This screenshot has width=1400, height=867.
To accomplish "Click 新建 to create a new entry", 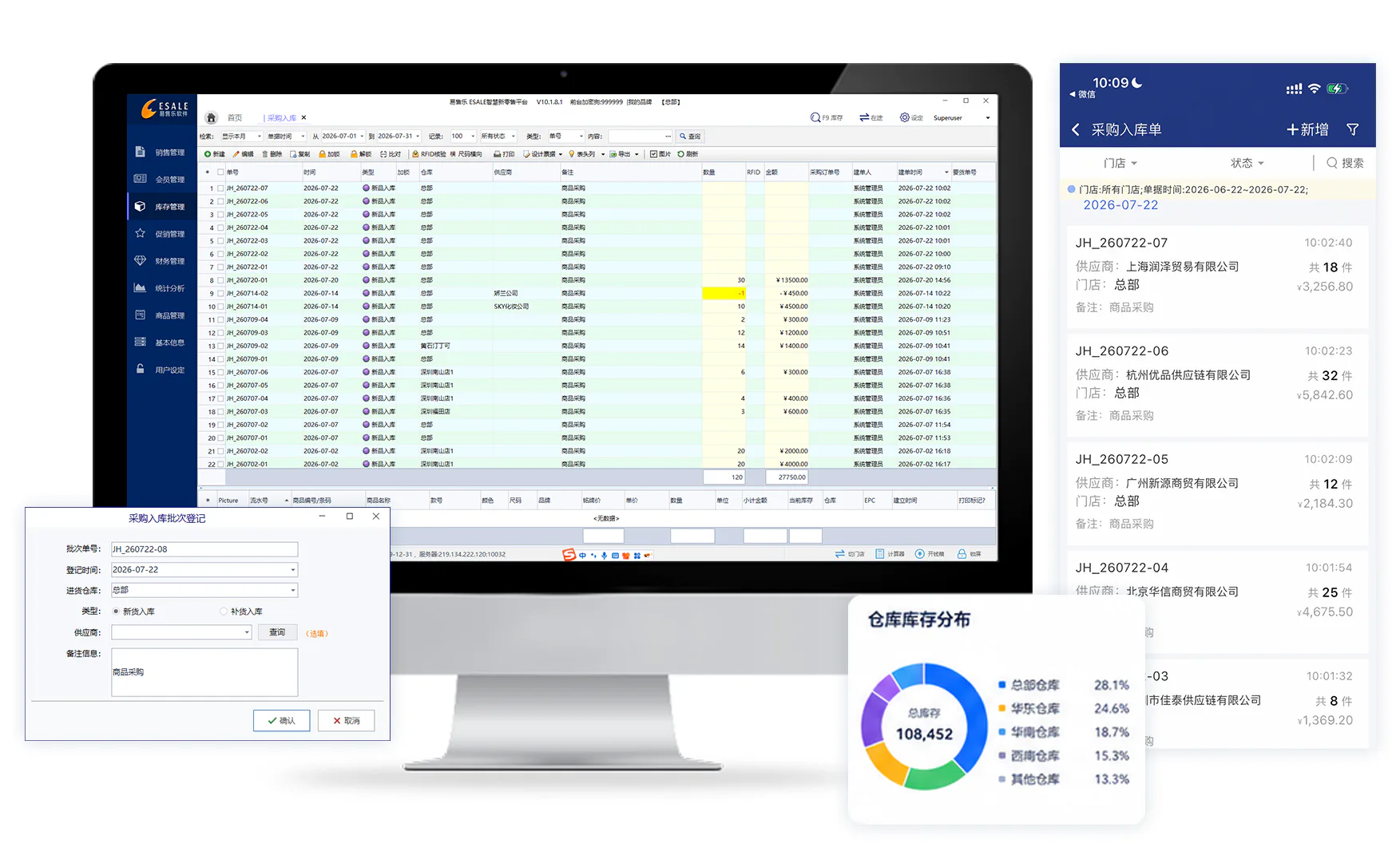I will [215, 154].
